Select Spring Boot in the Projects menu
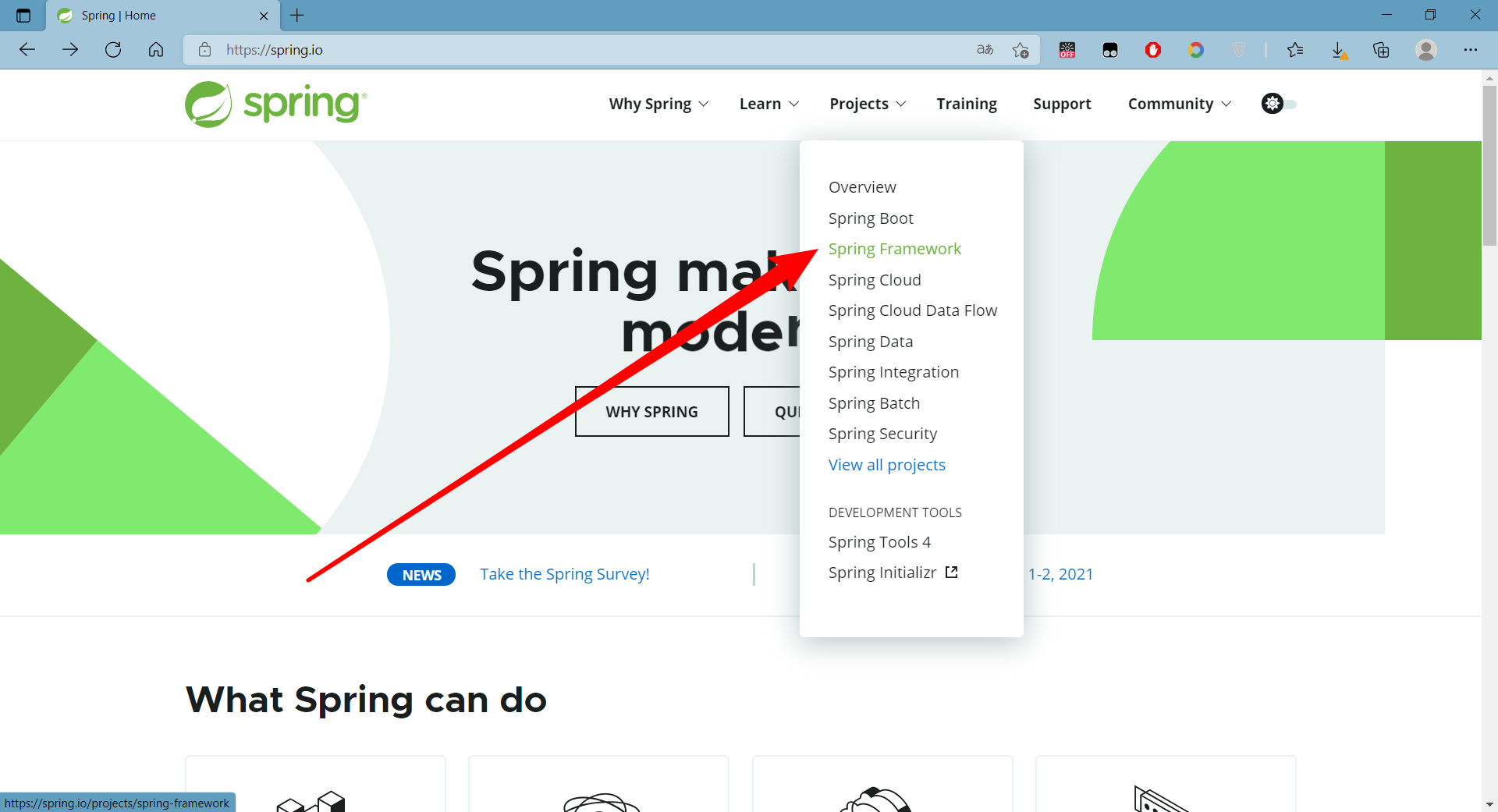Image resolution: width=1498 pixels, height=812 pixels. [x=871, y=218]
